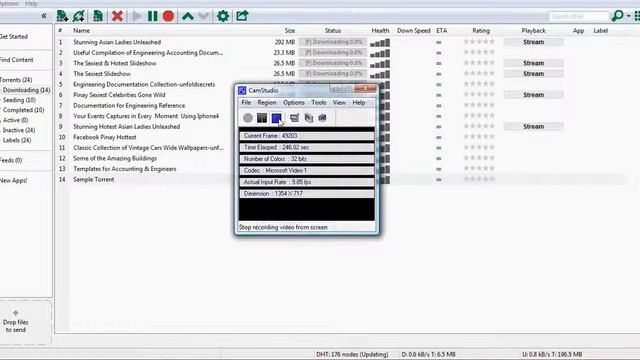Stream 'Stunning Asian Ladies Unleashed' torrent

[533, 42]
